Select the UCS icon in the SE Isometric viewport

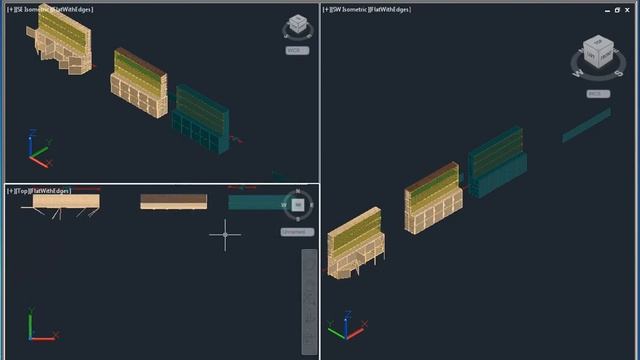coord(40,149)
